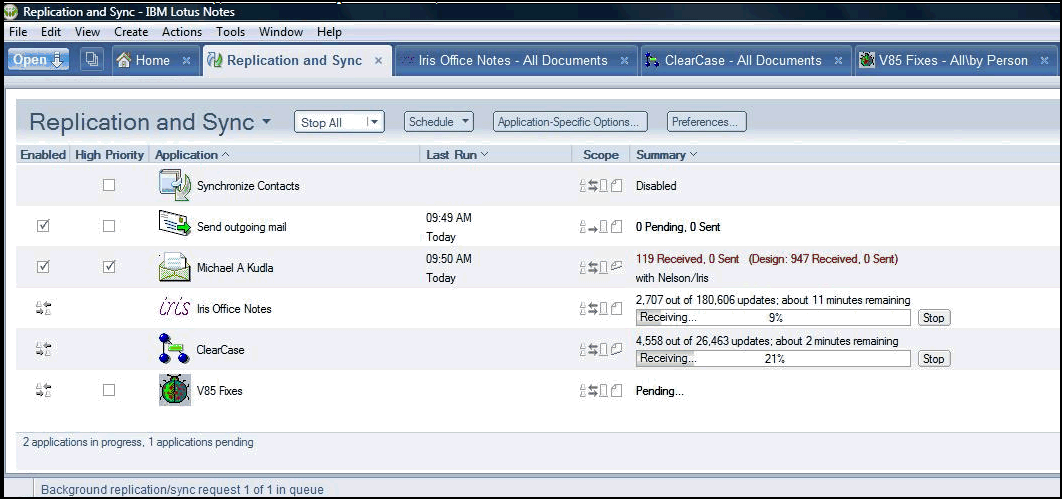Open the Create menu
Image resolution: width=1062 pixels, height=499 pixels.
[131, 32]
